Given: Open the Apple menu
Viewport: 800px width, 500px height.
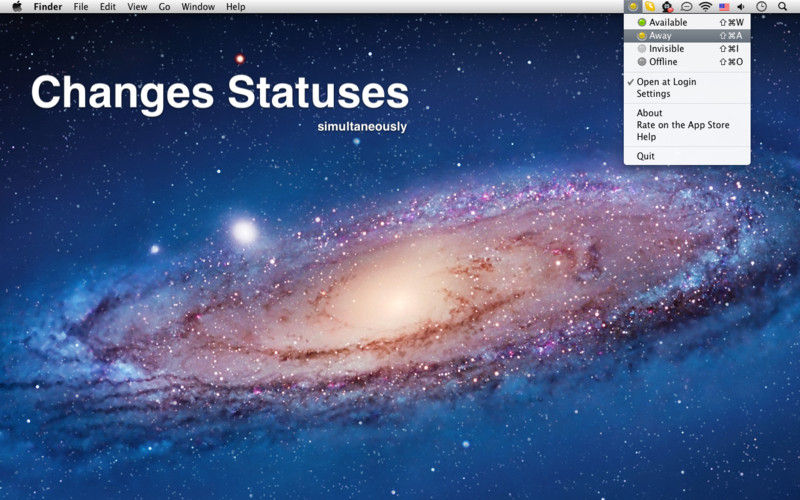Looking at the screenshot, I should click(x=17, y=7).
